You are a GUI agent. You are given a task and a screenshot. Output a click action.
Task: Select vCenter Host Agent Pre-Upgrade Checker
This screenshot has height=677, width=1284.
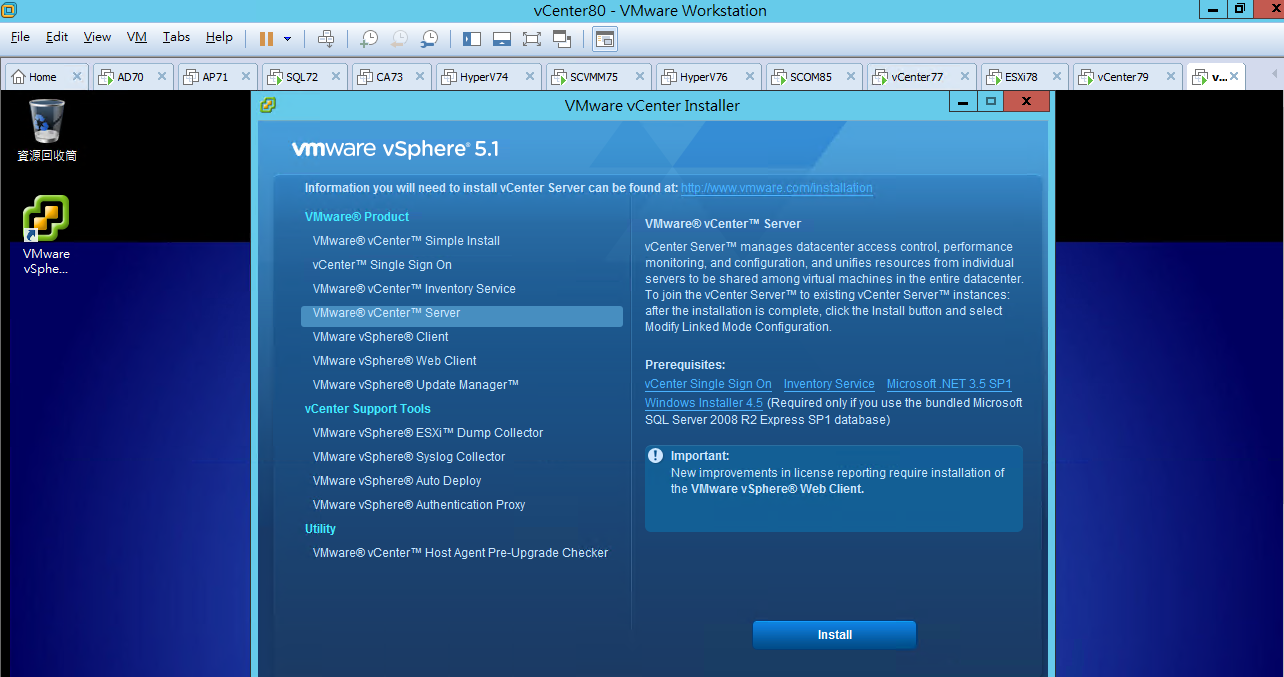(x=460, y=553)
